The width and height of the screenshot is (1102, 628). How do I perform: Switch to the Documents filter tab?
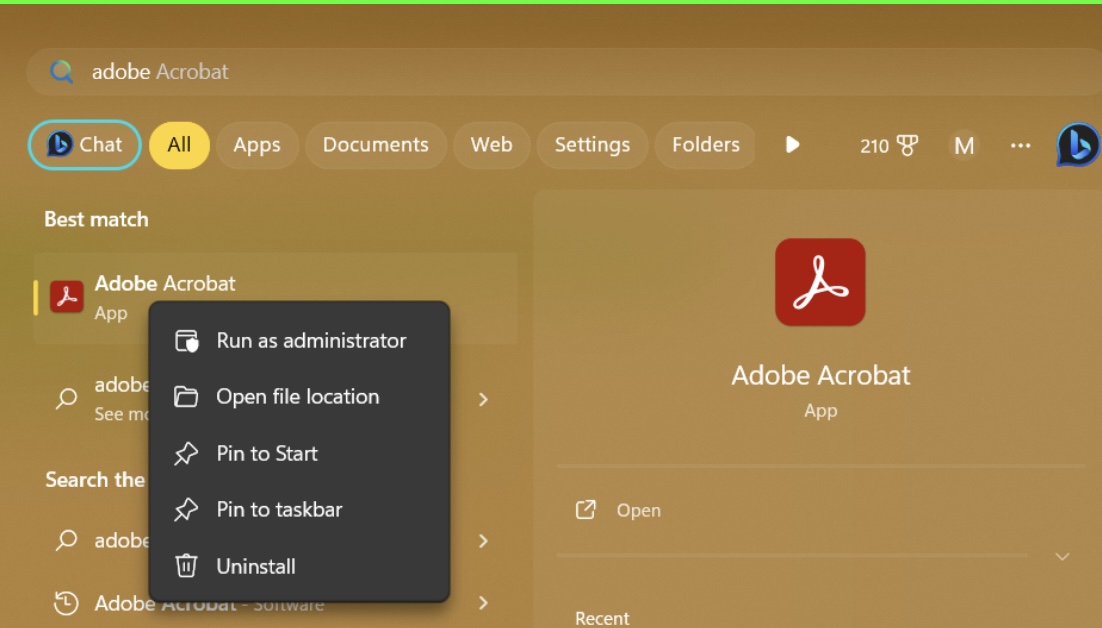[375, 145]
